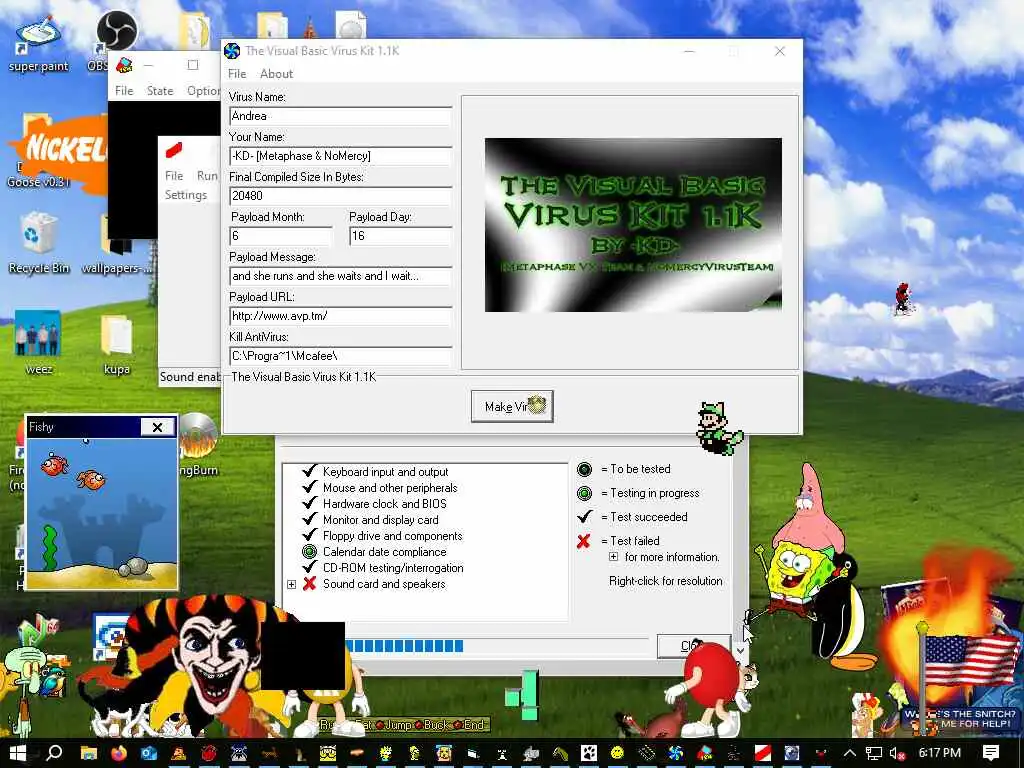Open the volume icon in system tray
Image resolution: width=1024 pixels, height=768 pixels.
coord(897,753)
